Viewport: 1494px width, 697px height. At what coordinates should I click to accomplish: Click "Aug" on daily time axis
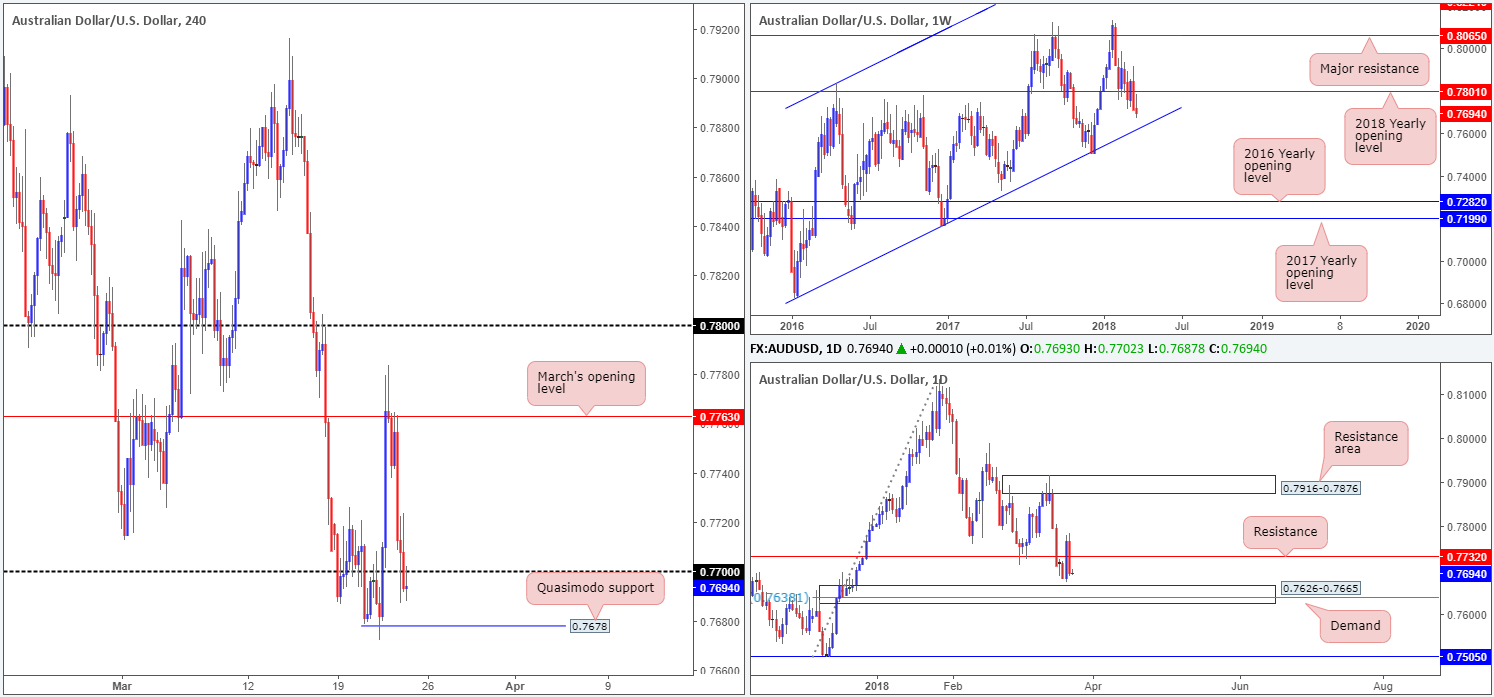coord(1384,686)
